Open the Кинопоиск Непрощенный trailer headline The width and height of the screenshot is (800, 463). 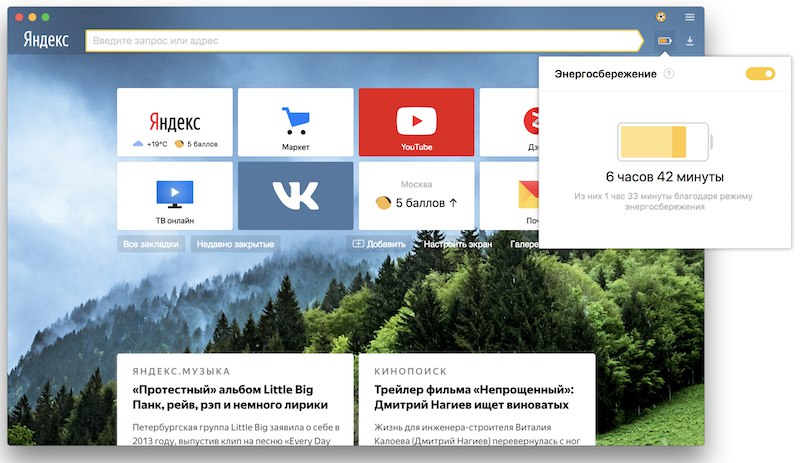(x=474, y=397)
